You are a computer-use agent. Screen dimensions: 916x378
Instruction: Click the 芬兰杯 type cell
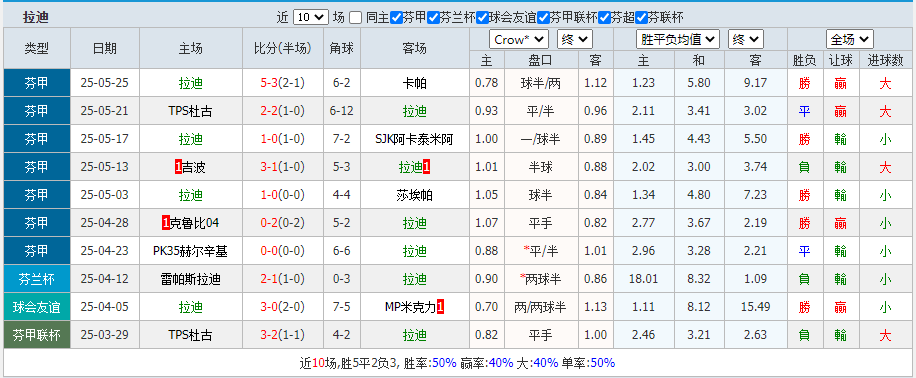(37, 279)
